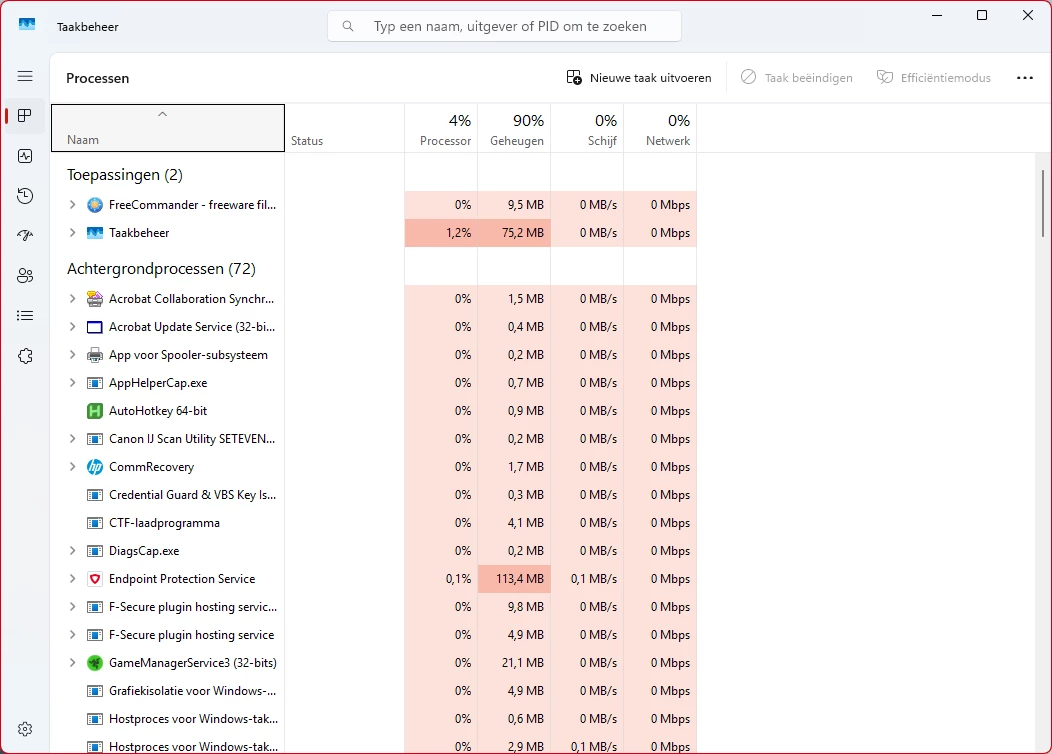Screen dimensions: 1052x754
Task: Open the hamburger navigation menu
Action: tap(25, 76)
